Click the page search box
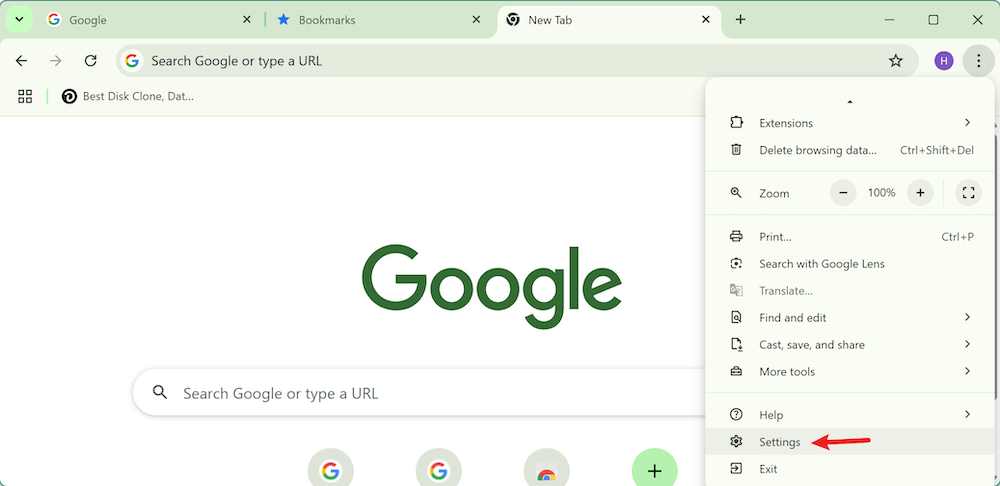The height and width of the screenshot is (486, 1000). click(x=421, y=393)
